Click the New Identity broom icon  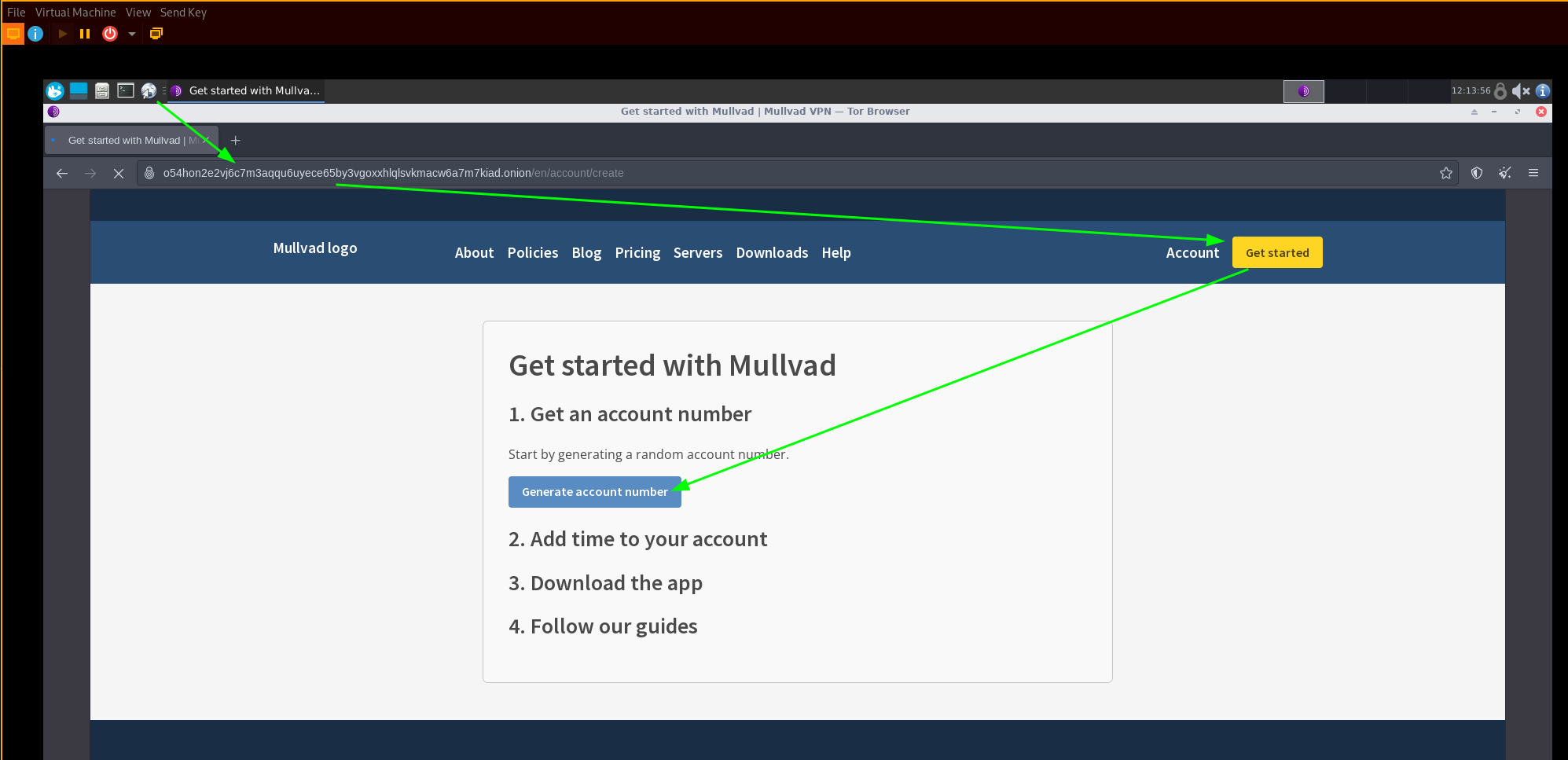tap(1505, 173)
